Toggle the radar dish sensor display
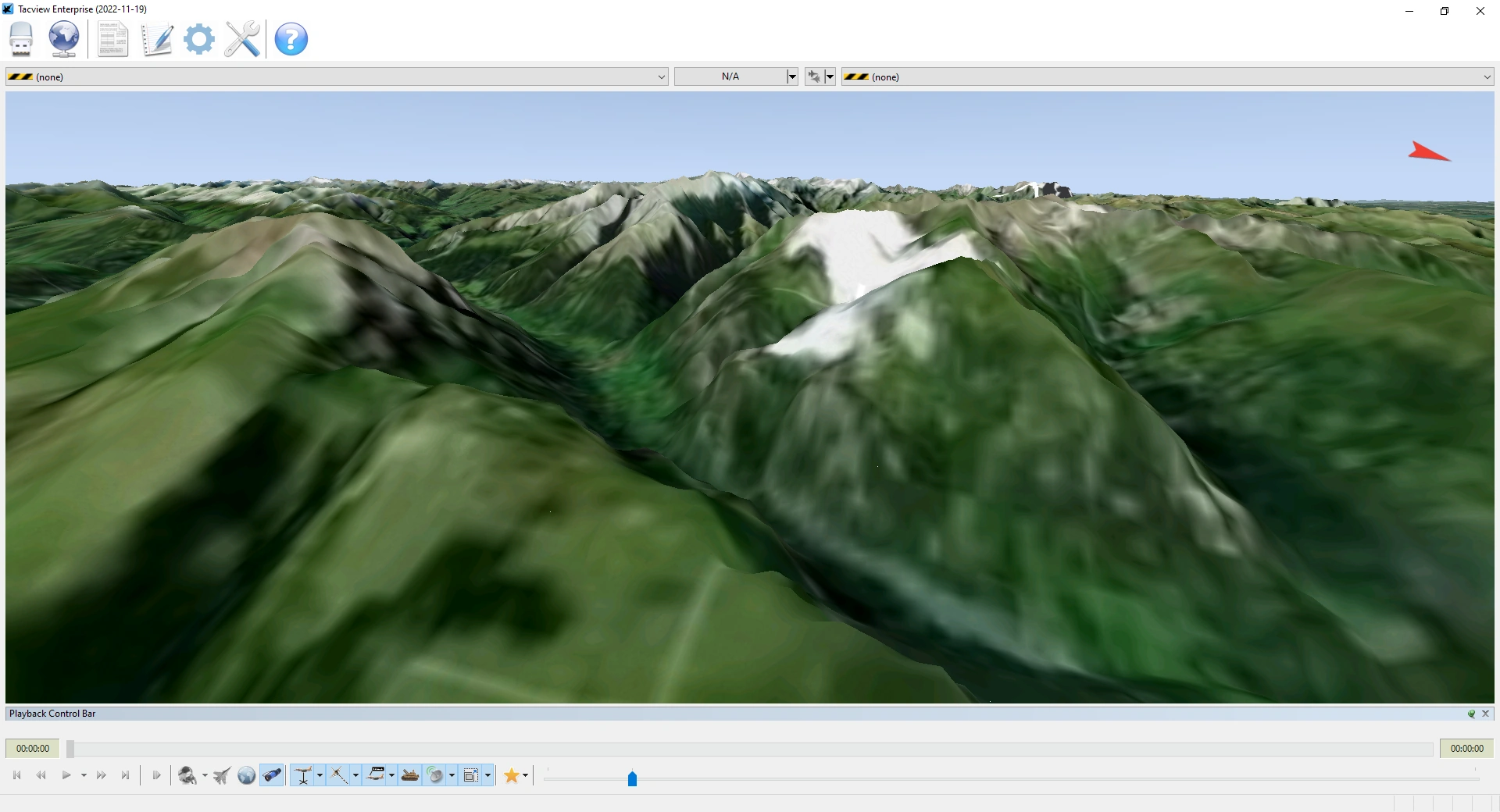Viewport: 1500px width, 812px height. [x=436, y=775]
